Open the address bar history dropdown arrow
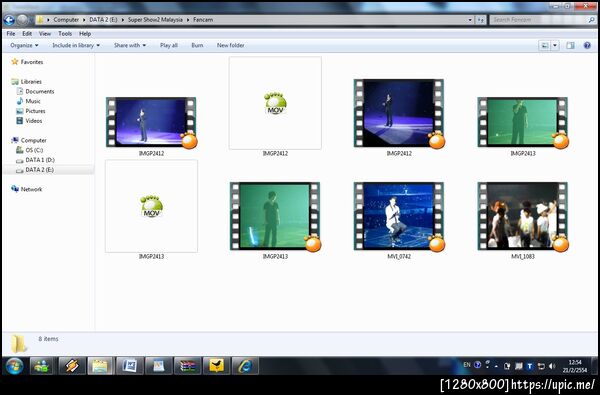The width and height of the screenshot is (600, 395). [470, 20]
